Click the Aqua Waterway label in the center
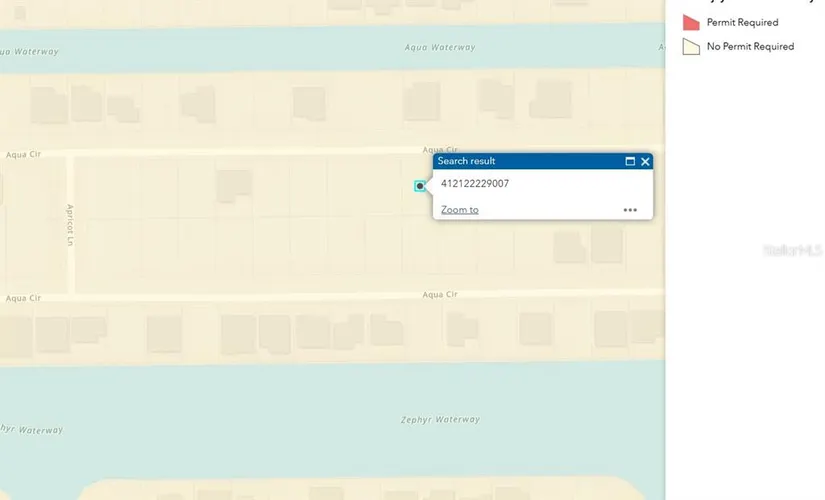 coord(440,47)
